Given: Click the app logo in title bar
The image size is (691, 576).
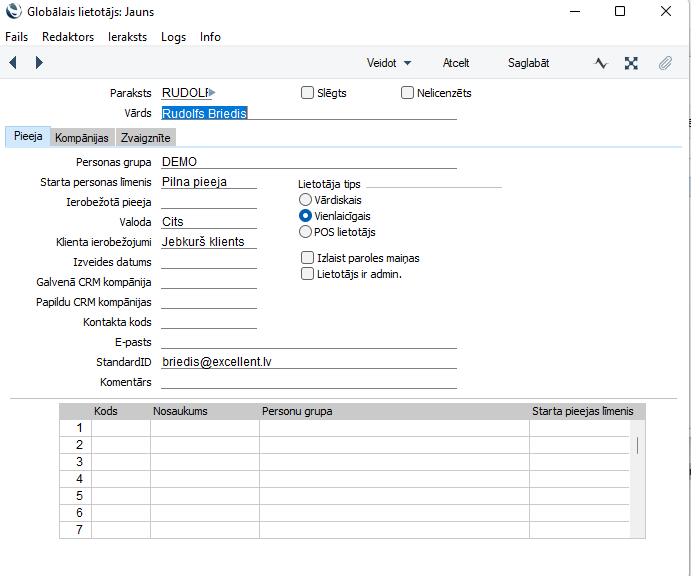Looking at the screenshot, I should [12, 12].
